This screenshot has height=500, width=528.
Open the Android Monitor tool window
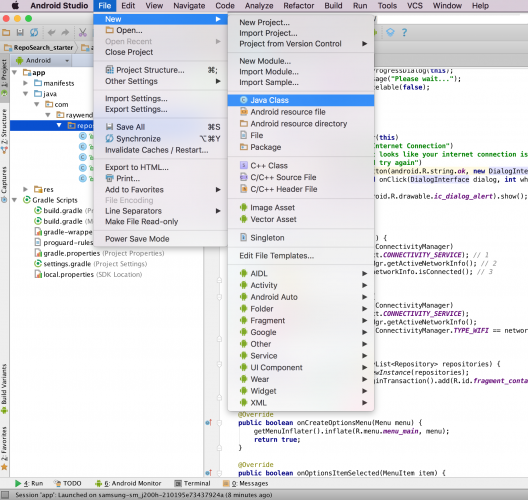128,483
